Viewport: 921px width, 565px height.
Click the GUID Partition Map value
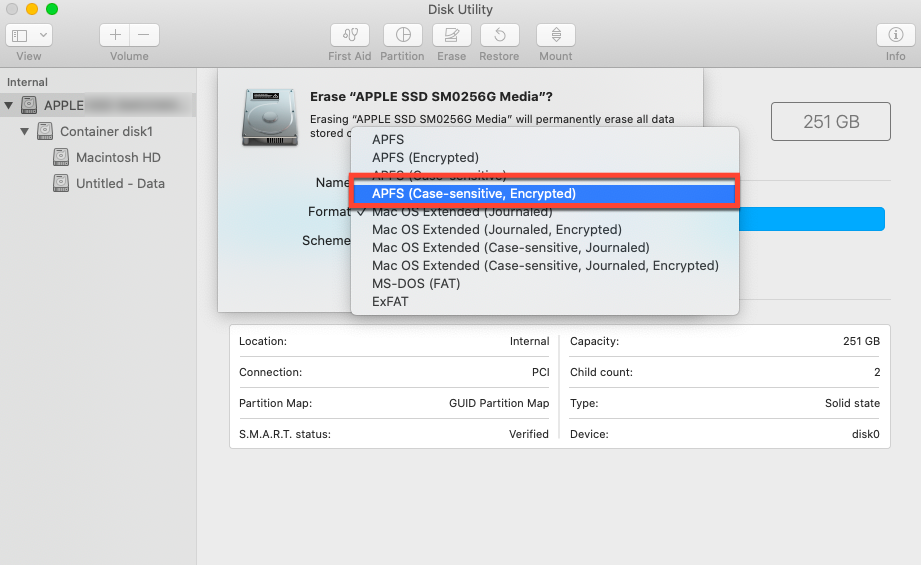click(499, 403)
